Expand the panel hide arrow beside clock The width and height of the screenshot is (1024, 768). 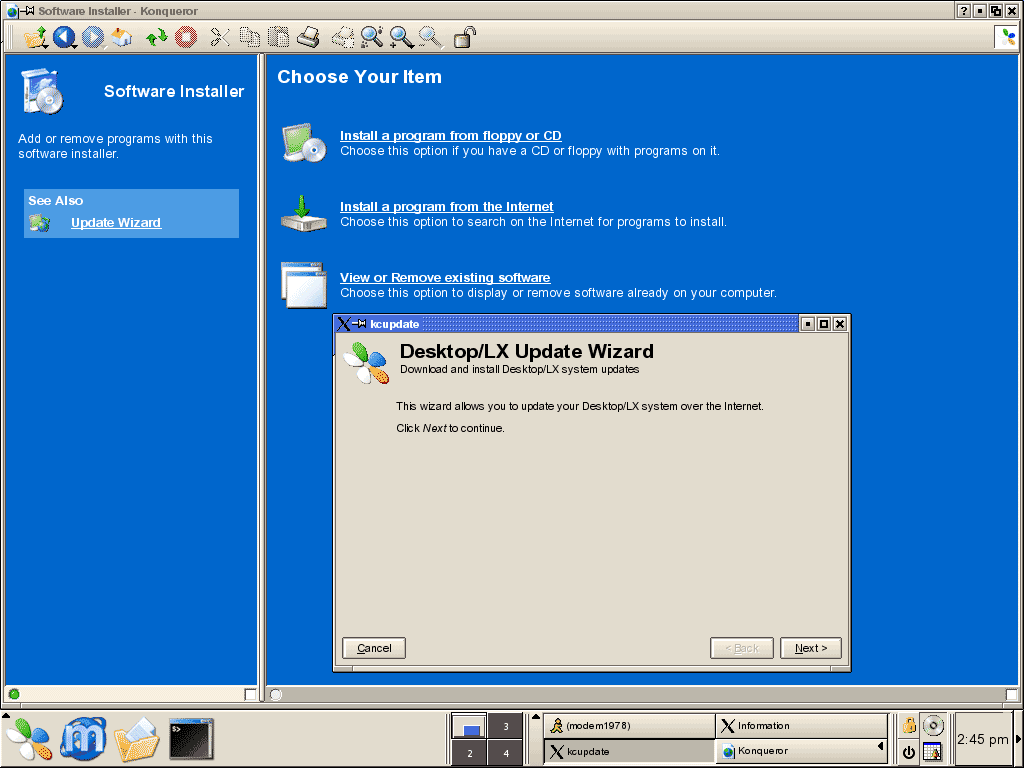click(x=1018, y=740)
